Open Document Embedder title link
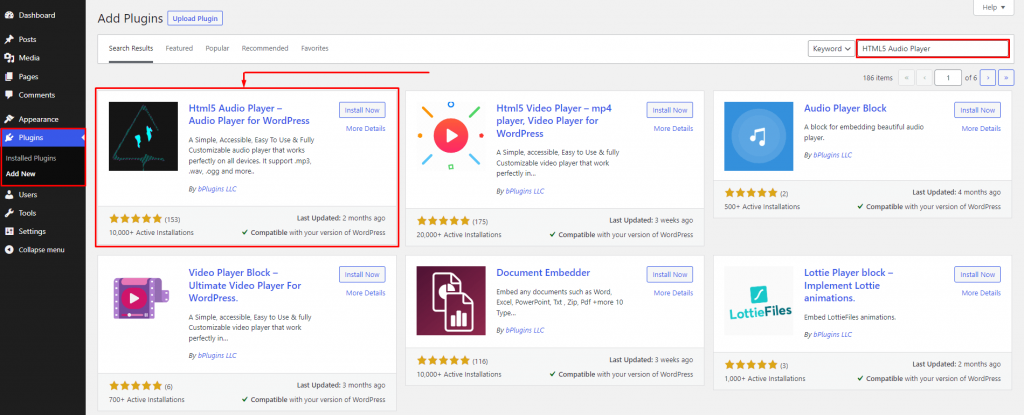1024x415 pixels. tap(543, 273)
